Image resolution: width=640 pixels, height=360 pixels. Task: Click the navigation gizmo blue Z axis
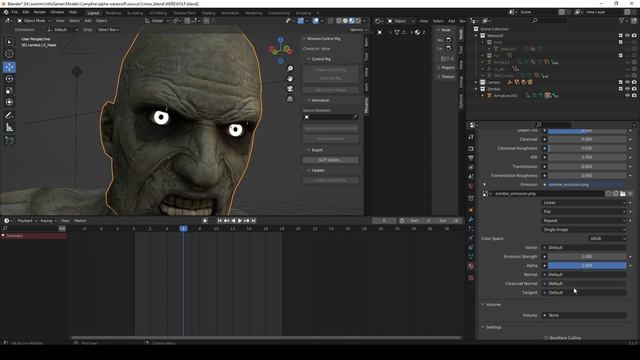(281, 40)
